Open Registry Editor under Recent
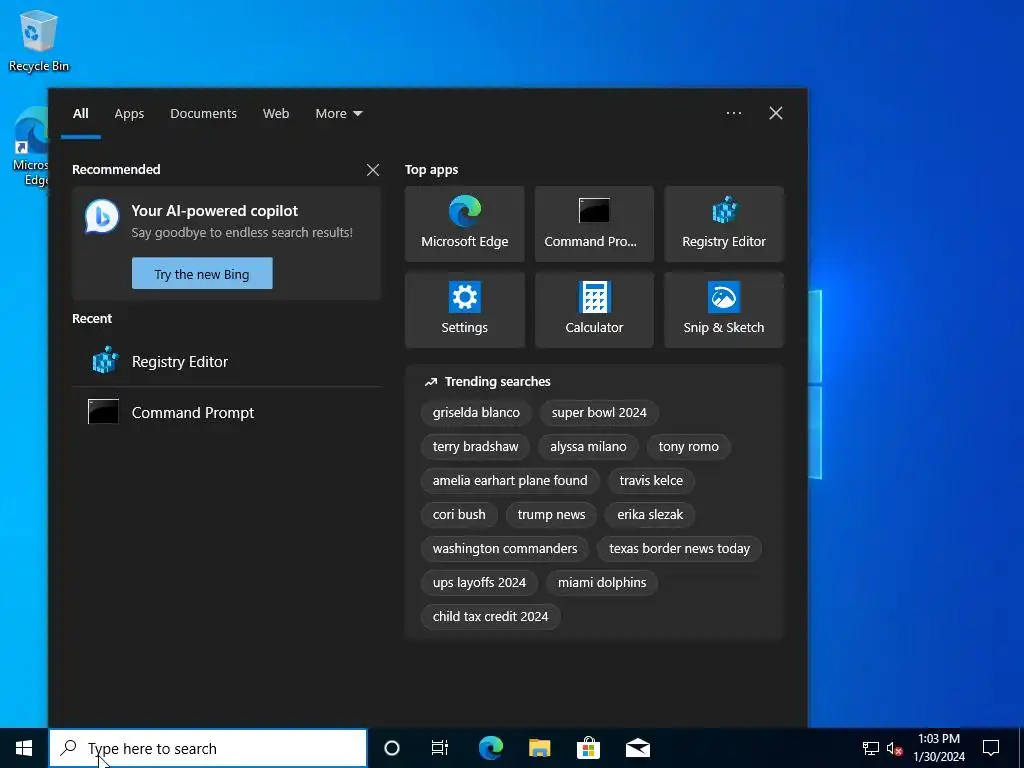This screenshot has width=1024, height=768. pos(226,361)
